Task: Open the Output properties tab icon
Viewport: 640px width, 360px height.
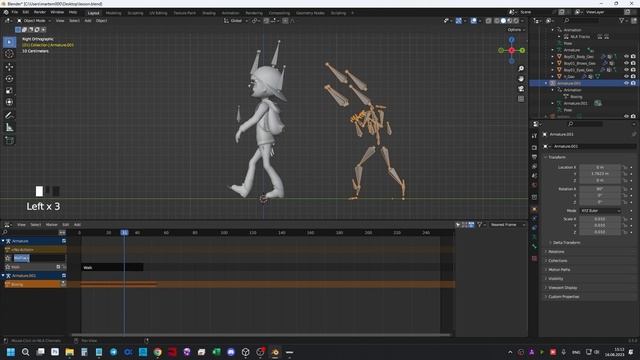Action: pyautogui.click(x=534, y=157)
